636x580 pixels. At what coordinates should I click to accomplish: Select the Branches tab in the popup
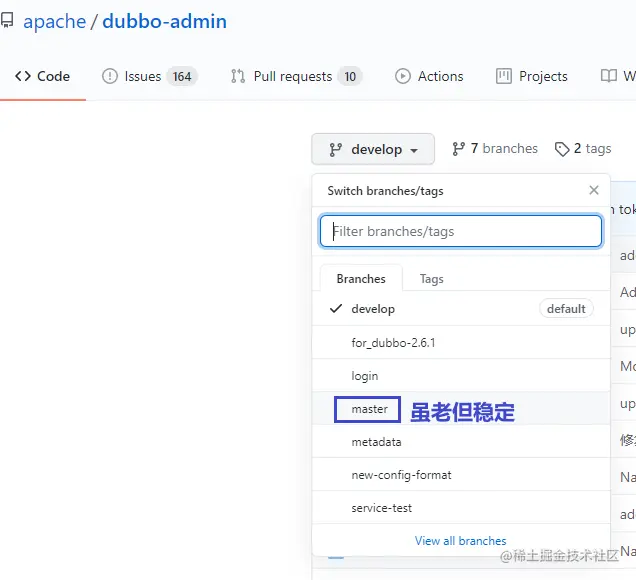pyautogui.click(x=361, y=279)
